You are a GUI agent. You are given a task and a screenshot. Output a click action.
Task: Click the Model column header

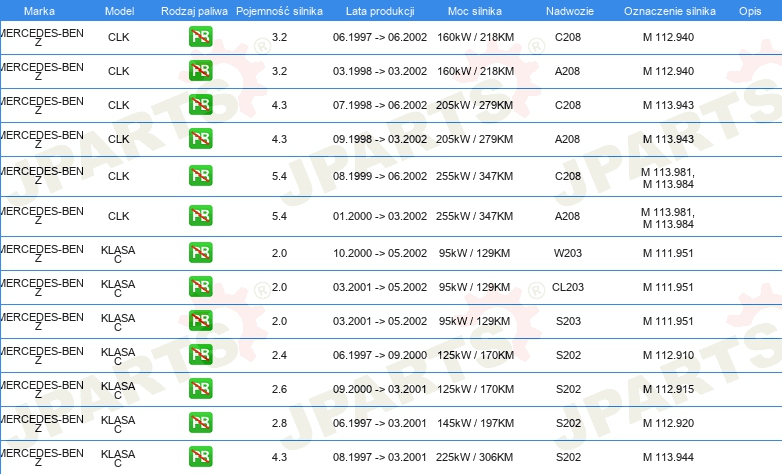119,11
